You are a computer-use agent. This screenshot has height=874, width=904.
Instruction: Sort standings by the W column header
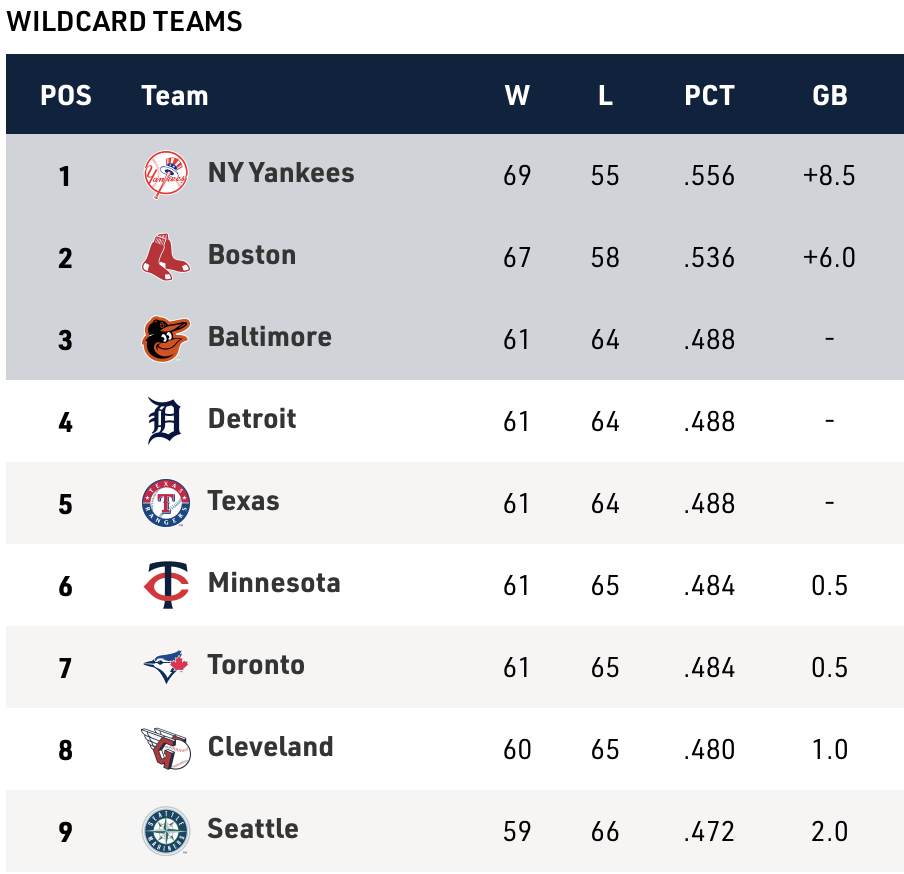[517, 95]
